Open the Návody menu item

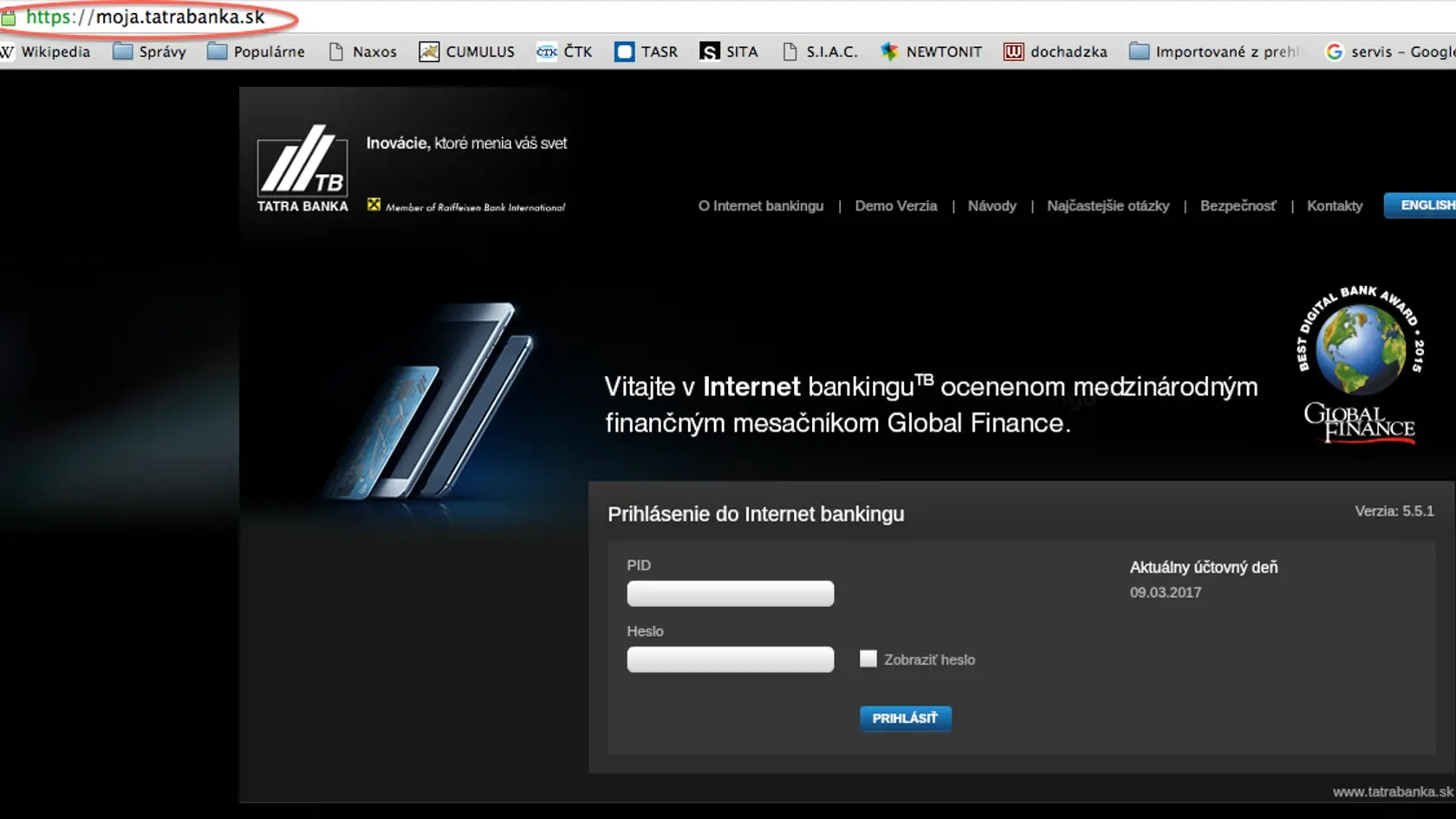pyautogui.click(x=992, y=206)
